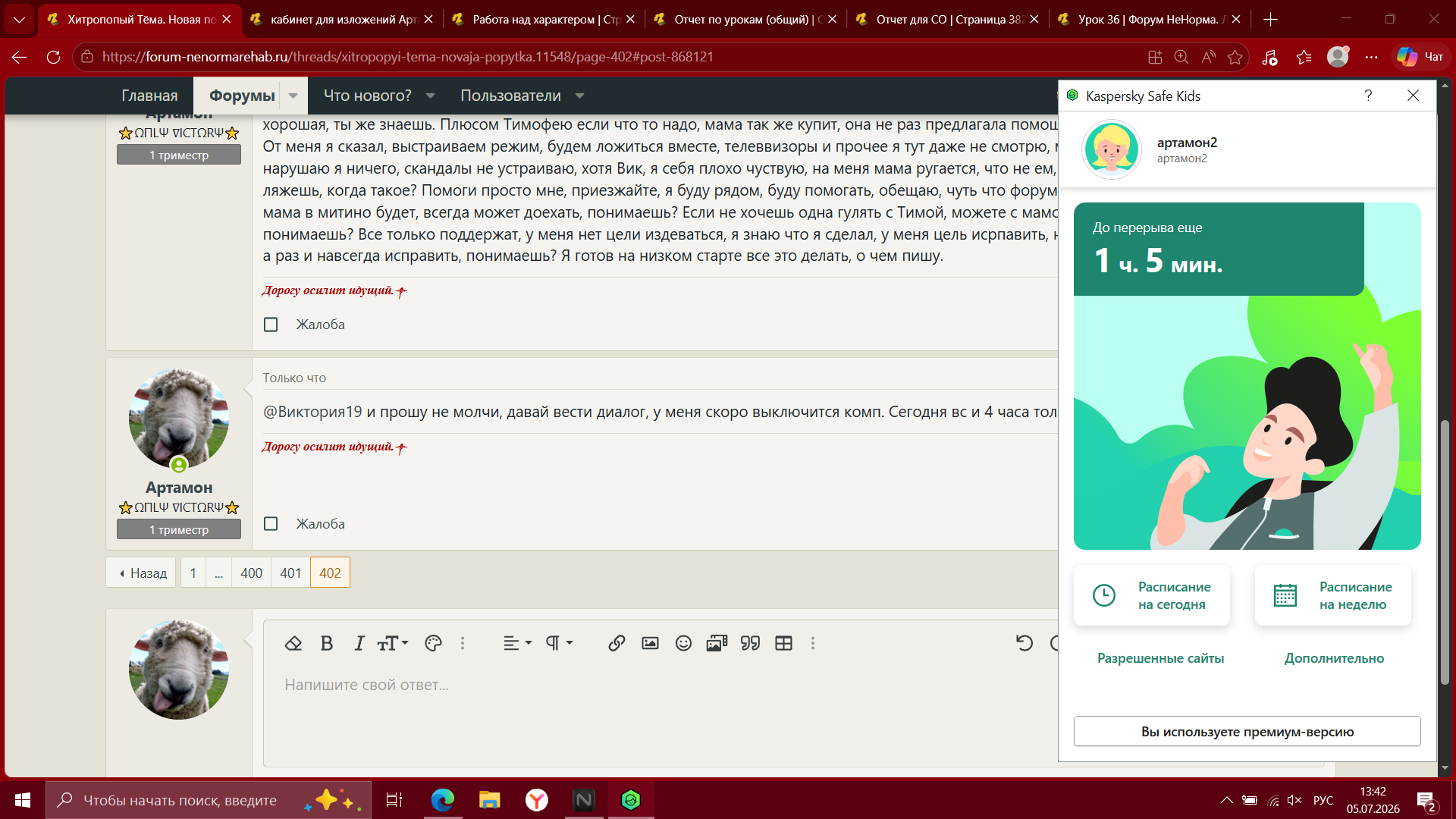The image size is (1456, 819).
Task: Undo the last edit in editor
Action: 1025,643
